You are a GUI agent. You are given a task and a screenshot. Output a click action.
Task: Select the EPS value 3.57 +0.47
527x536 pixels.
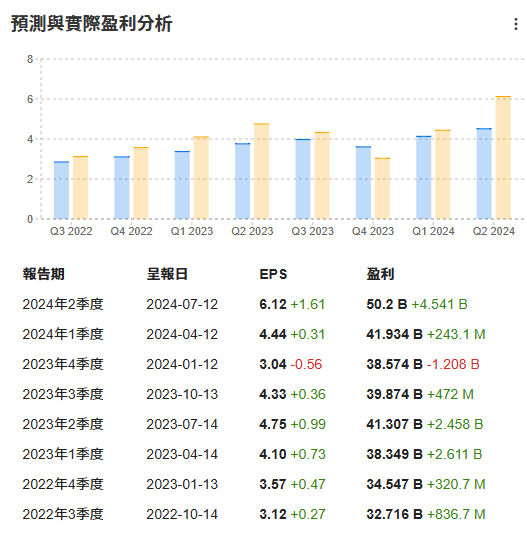[292, 484]
